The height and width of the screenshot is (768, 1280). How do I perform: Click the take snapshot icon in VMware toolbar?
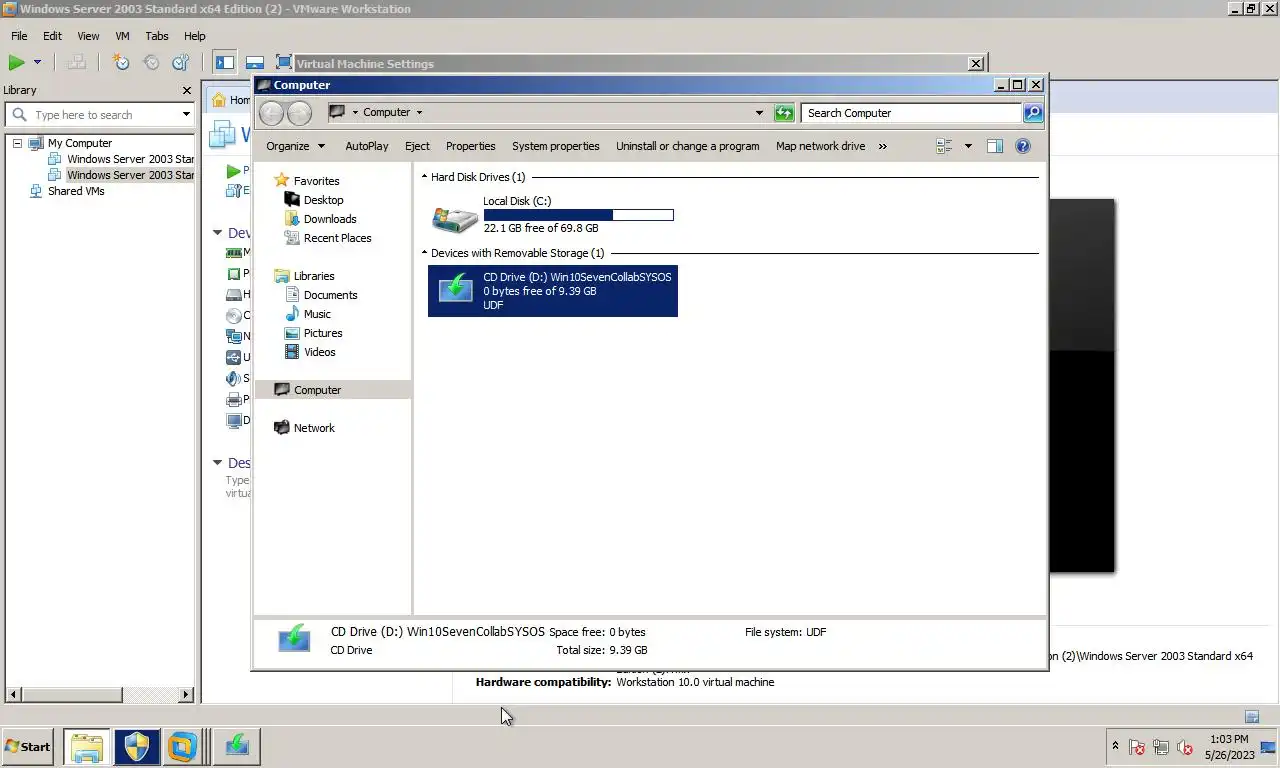point(121,62)
